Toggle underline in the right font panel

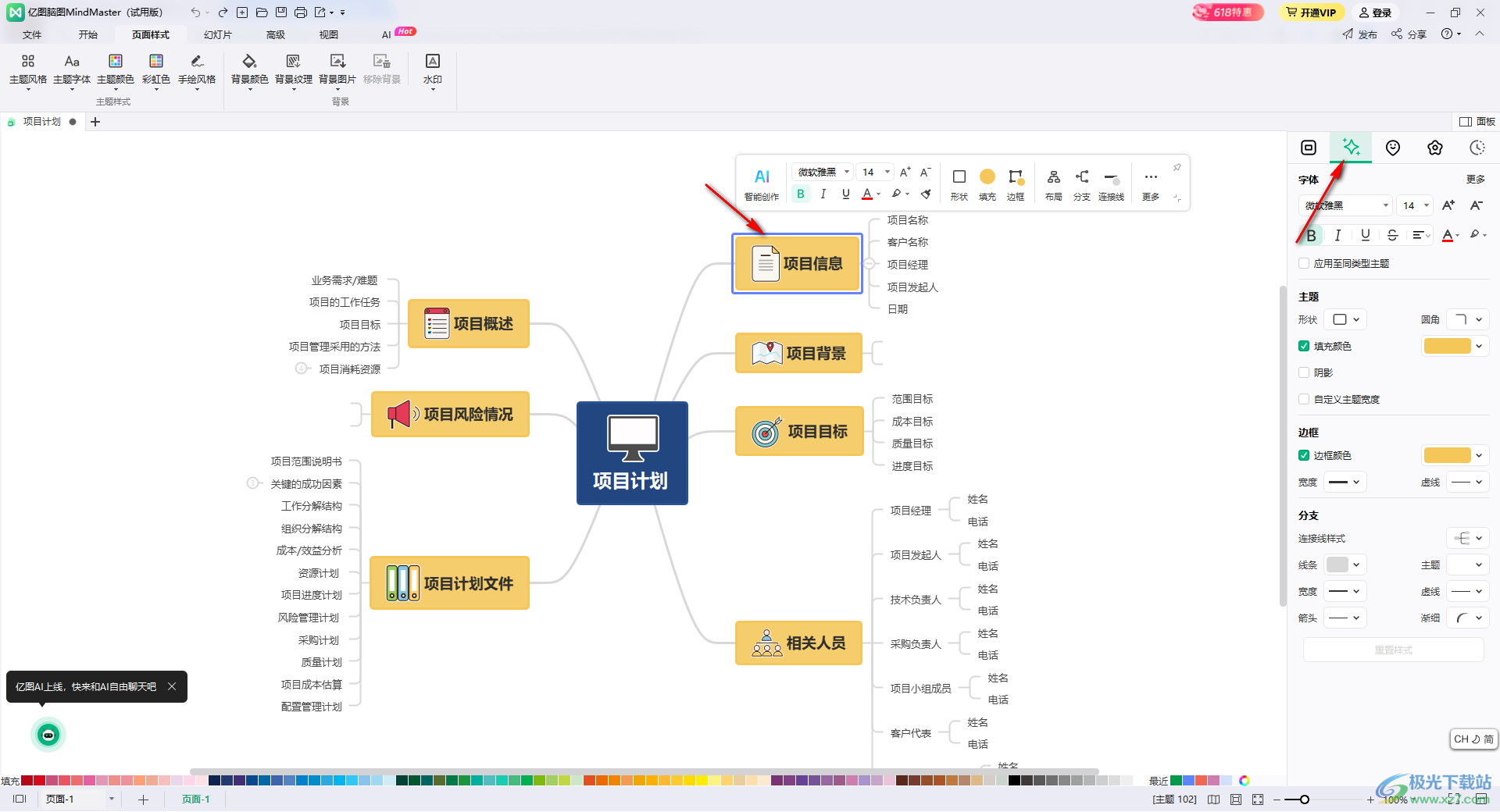point(1365,235)
